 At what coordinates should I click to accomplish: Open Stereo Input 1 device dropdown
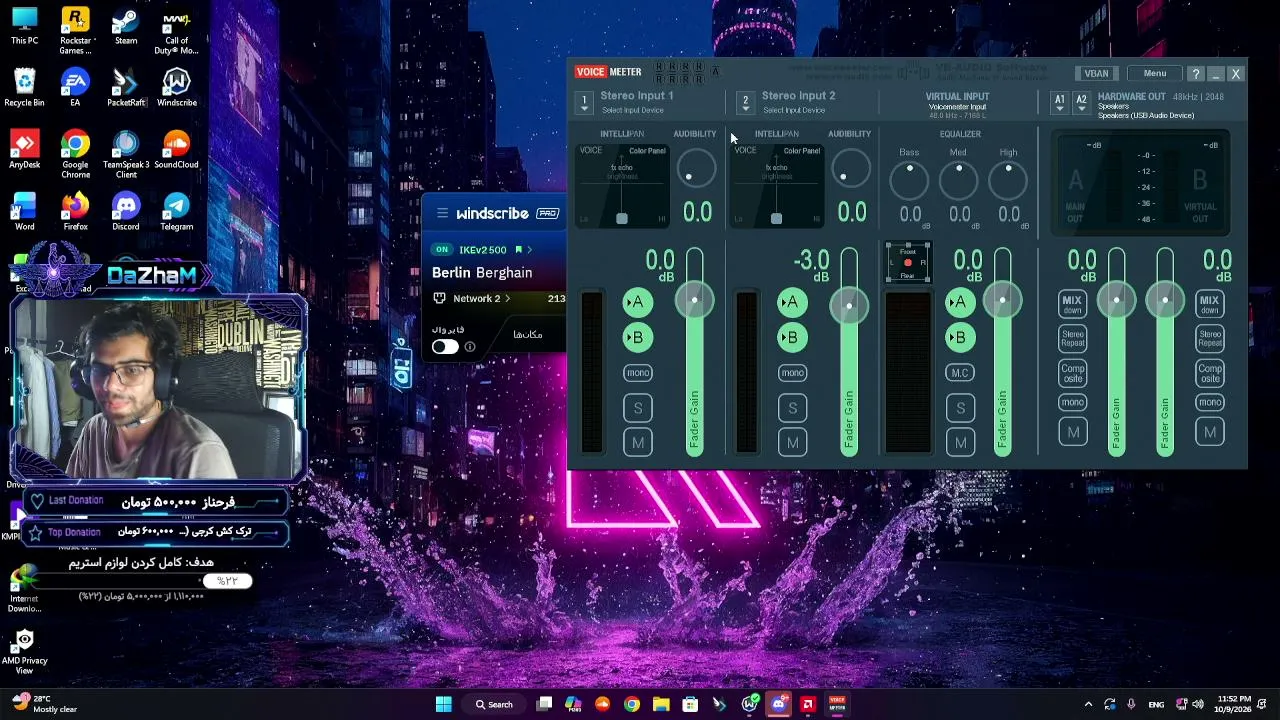click(x=584, y=102)
